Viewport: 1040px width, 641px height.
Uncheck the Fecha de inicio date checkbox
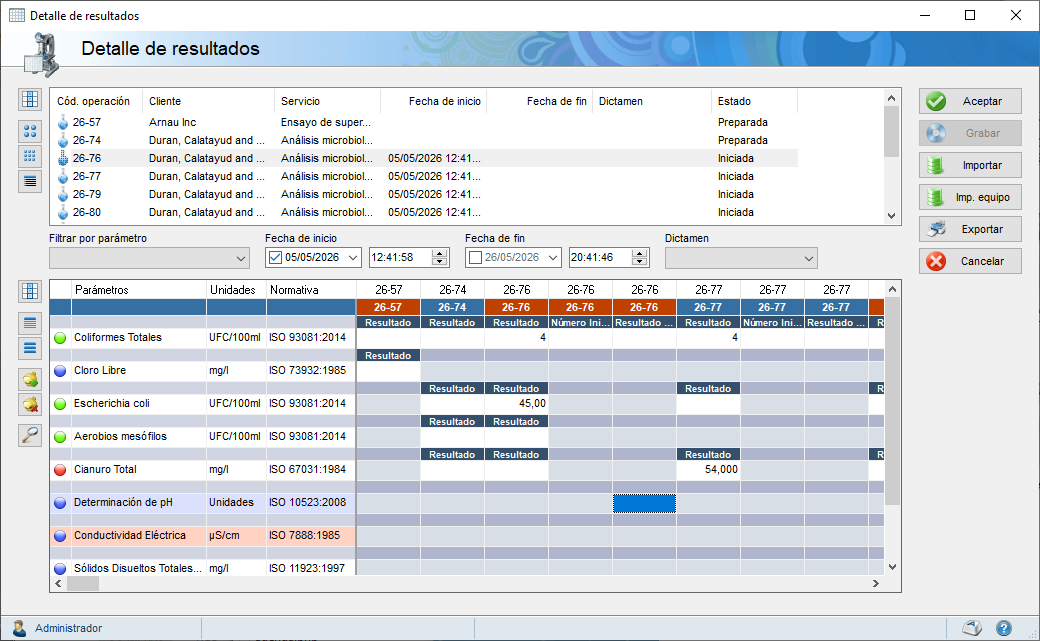coord(275,257)
